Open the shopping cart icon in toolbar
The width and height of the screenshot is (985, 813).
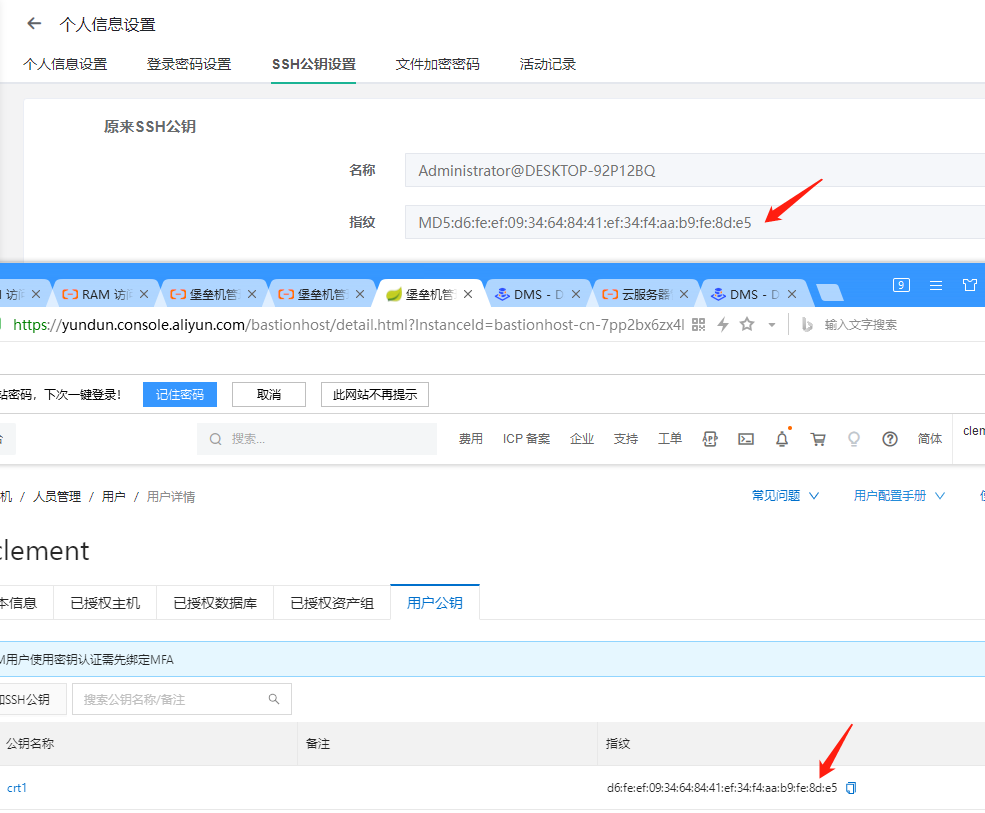pos(818,438)
